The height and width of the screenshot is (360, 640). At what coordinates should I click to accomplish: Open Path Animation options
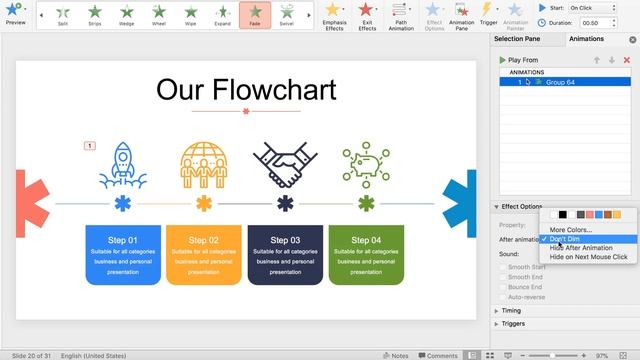(x=401, y=16)
